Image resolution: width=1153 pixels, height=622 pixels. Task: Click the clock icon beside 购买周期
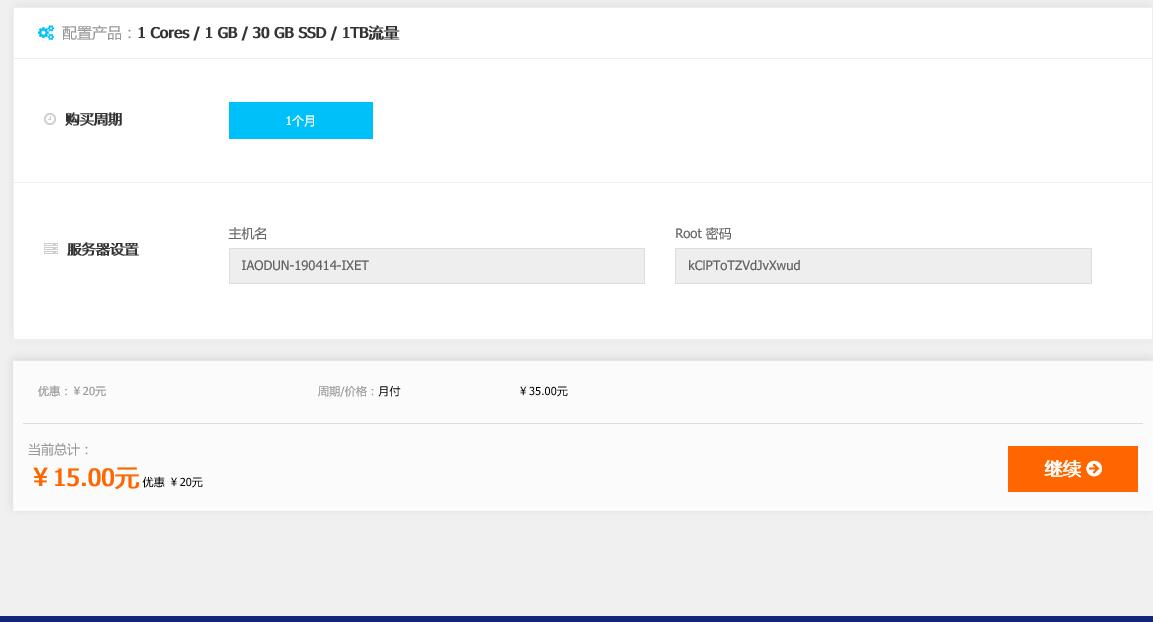coord(50,120)
